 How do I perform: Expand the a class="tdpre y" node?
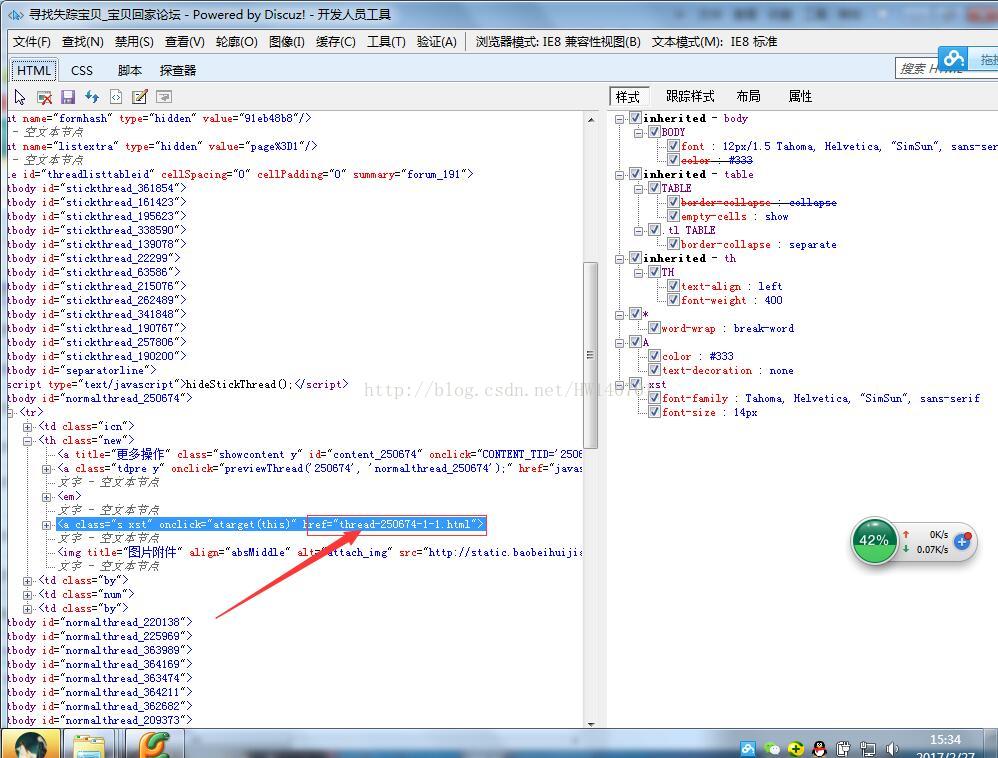pyautogui.click(x=46, y=468)
